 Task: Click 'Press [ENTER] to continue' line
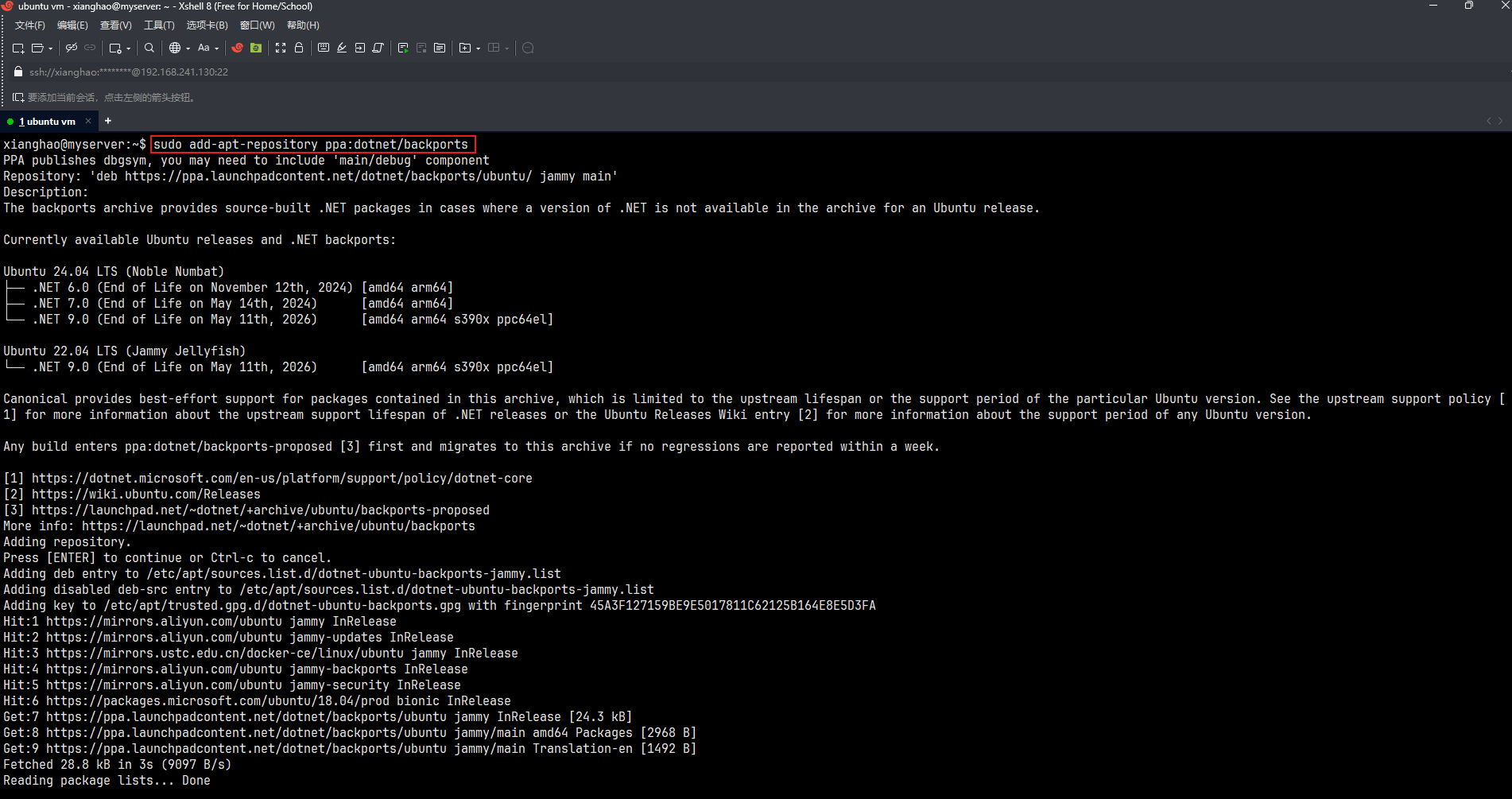(x=168, y=557)
